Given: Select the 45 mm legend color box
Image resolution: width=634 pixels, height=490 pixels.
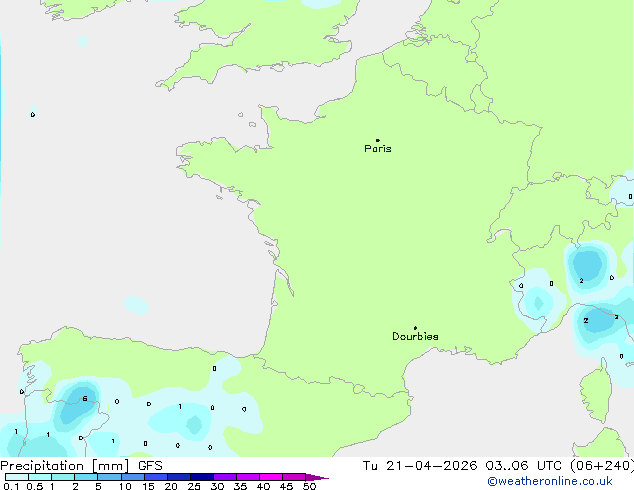Looking at the screenshot, I should click(x=294, y=477).
